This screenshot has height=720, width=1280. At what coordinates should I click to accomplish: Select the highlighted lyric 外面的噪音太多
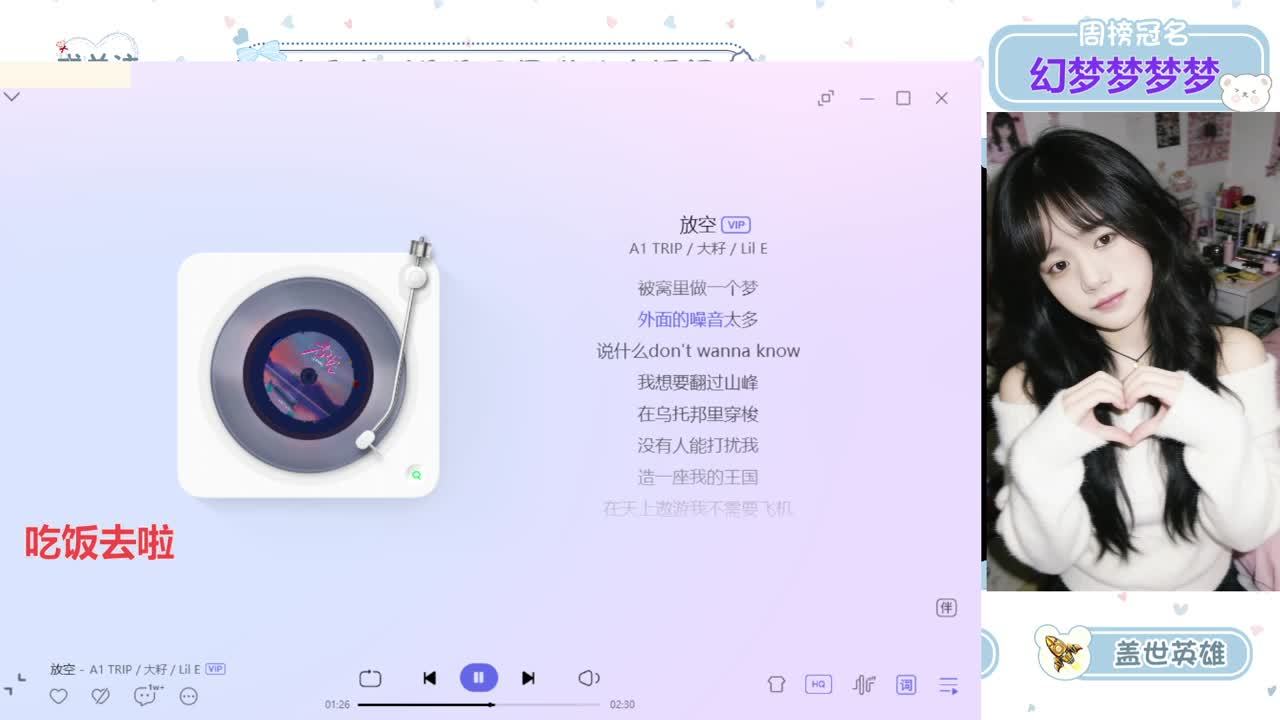click(x=698, y=319)
